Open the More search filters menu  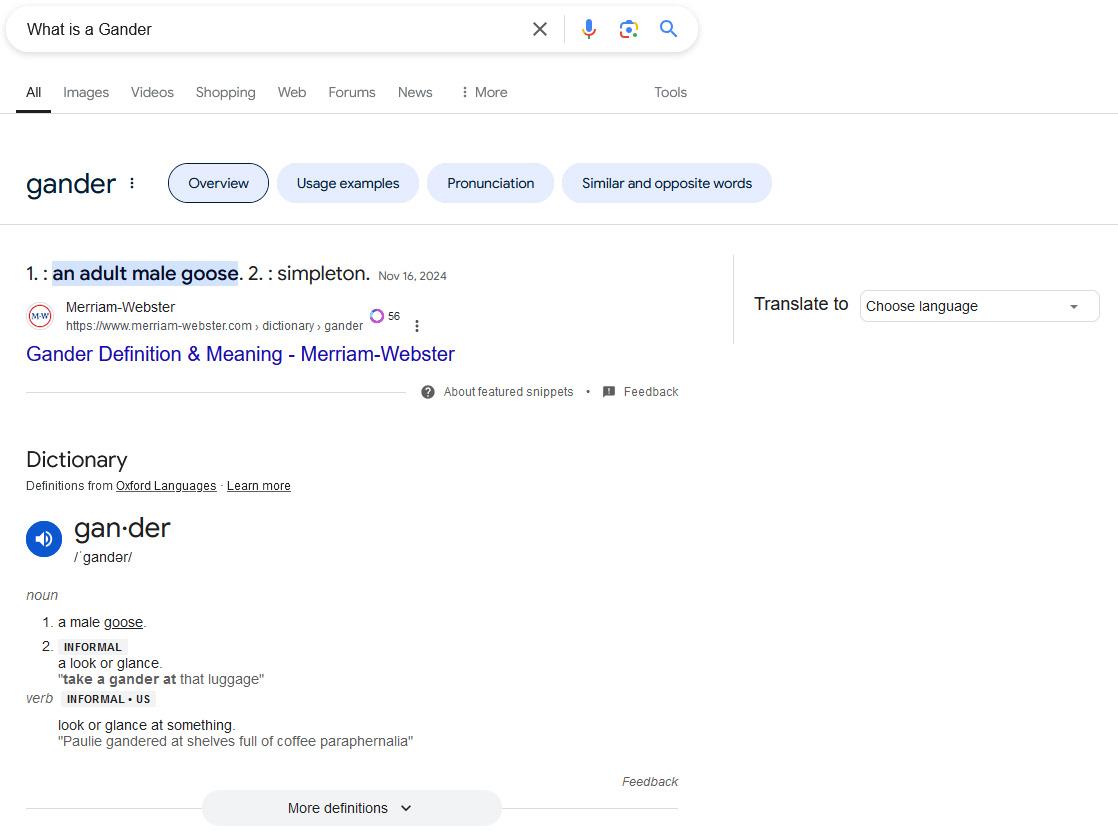(x=484, y=92)
